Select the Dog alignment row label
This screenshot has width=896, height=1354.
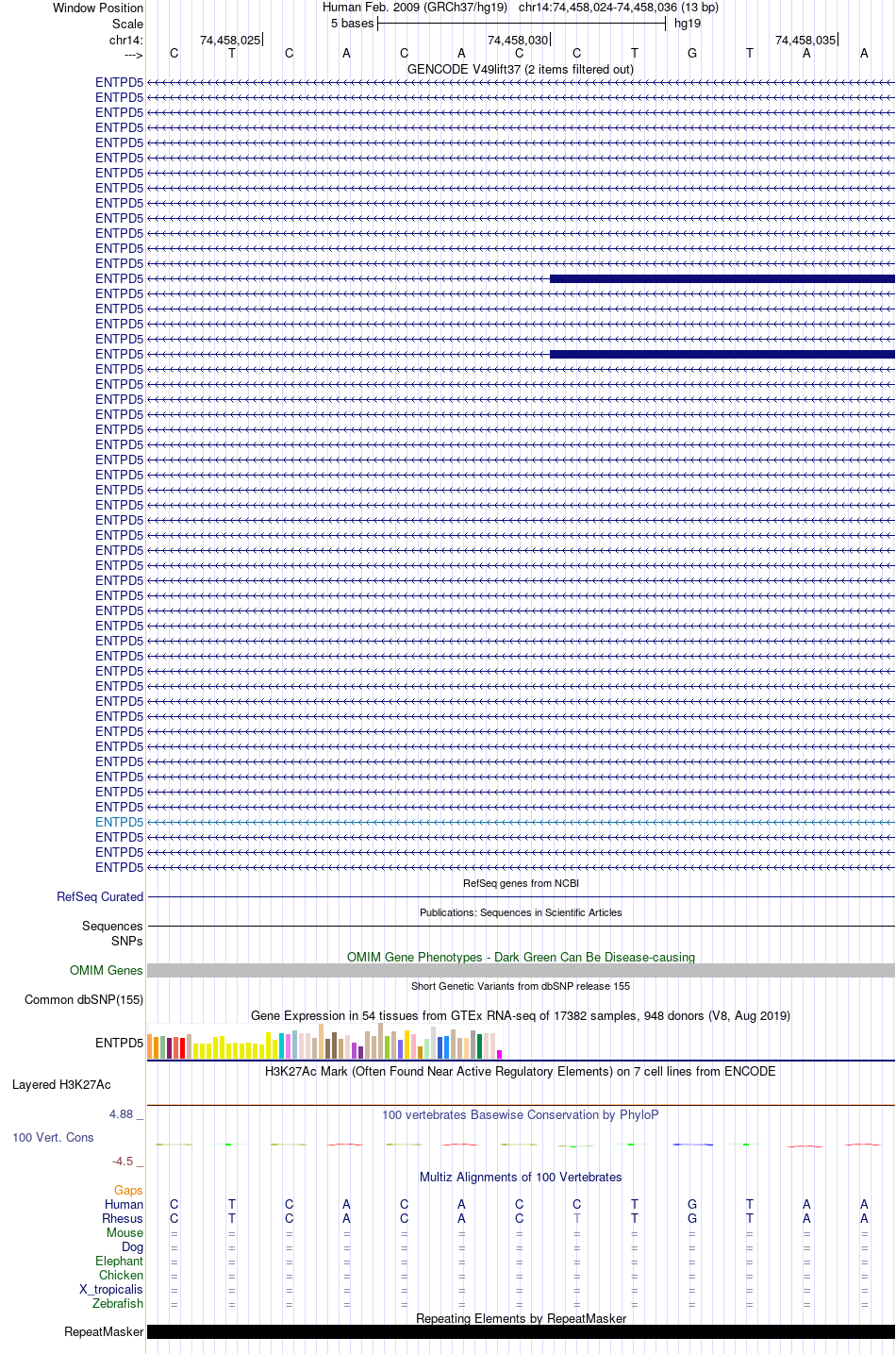click(133, 1246)
